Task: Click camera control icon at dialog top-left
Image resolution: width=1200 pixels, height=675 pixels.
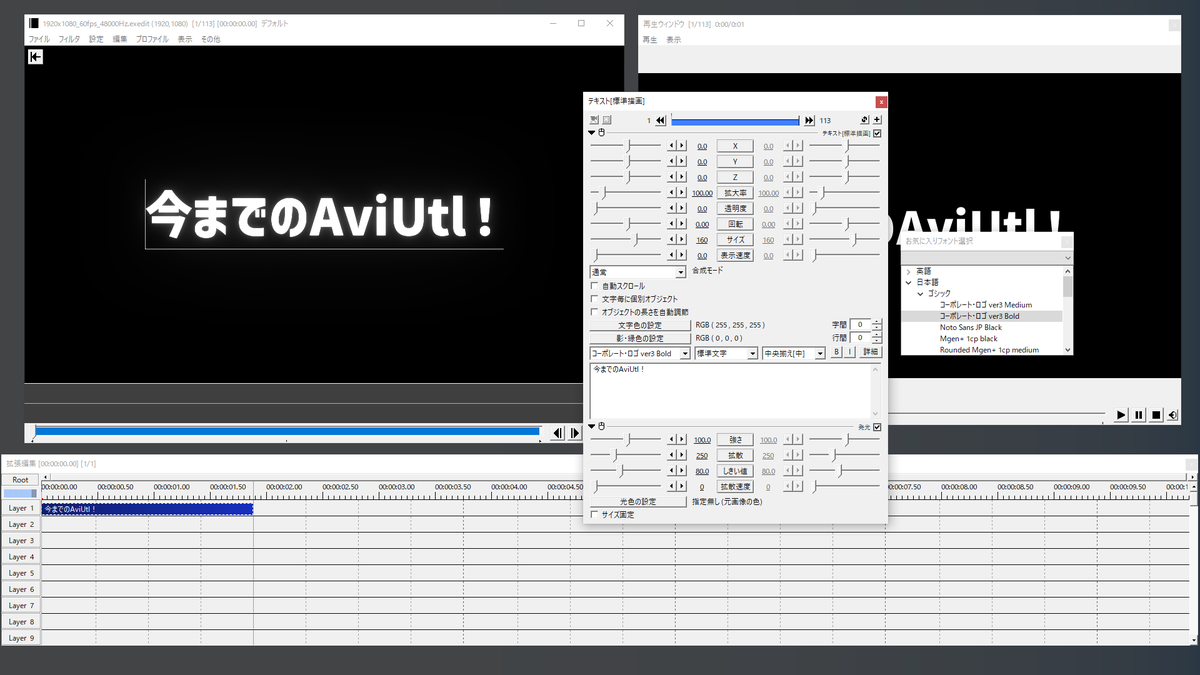Action: pyautogui.click(x=594, y=120)
